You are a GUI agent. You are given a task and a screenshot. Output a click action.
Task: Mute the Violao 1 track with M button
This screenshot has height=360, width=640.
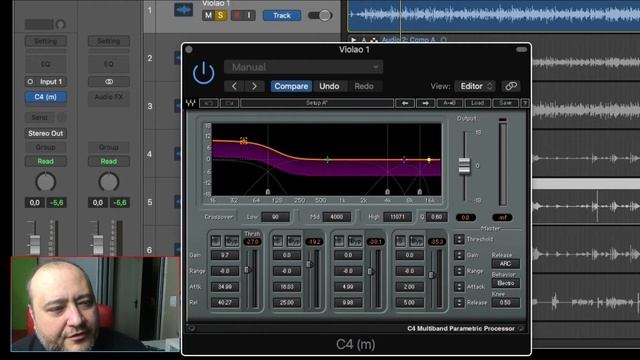[x=208, y=16]
